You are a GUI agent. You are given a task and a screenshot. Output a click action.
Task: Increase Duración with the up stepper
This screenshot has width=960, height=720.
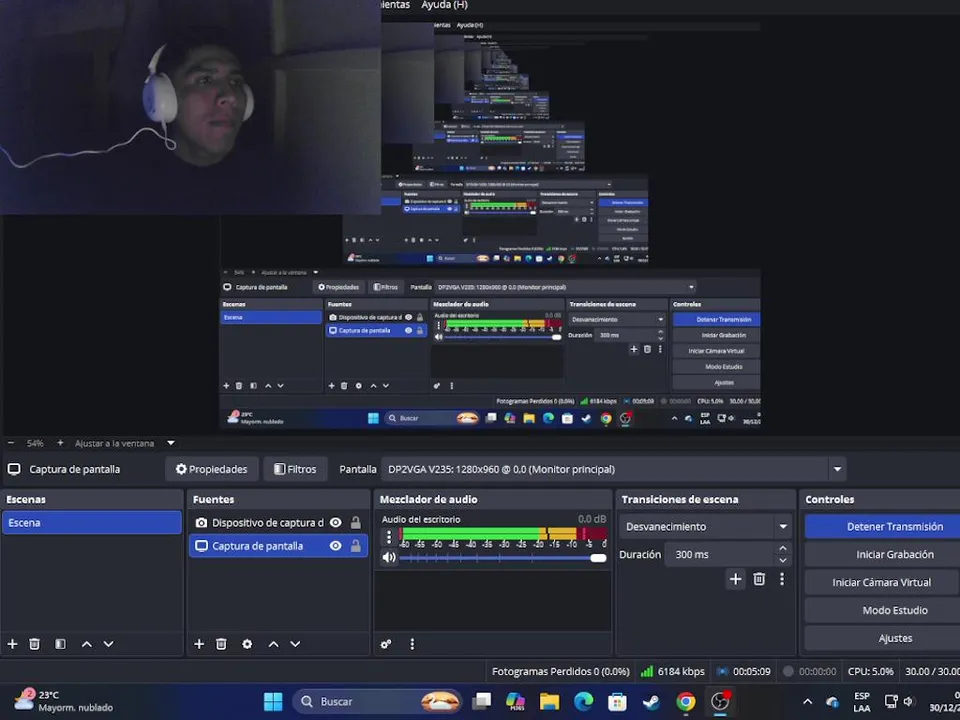point(782,549)
